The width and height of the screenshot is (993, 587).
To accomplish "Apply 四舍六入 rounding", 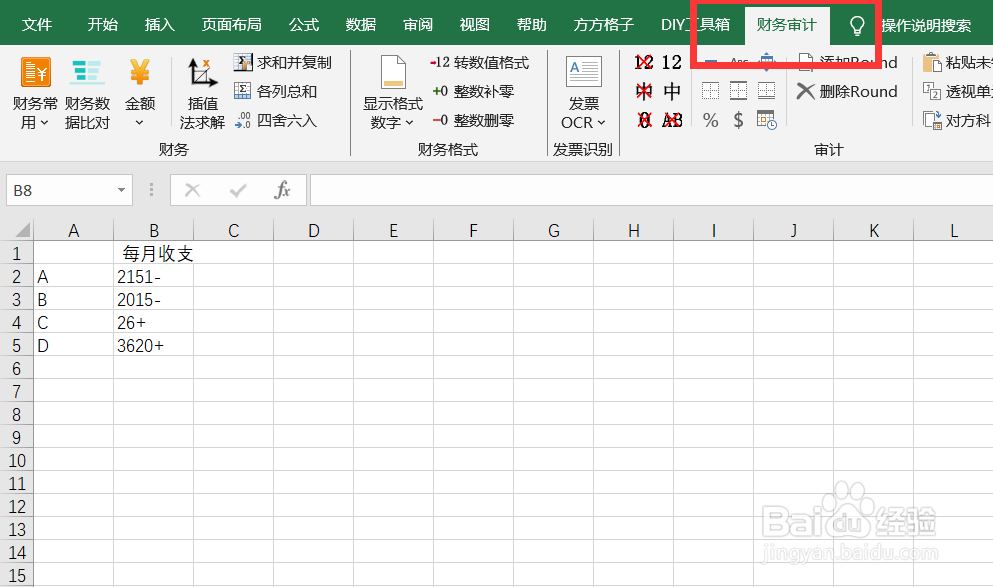I will point(275,120).
